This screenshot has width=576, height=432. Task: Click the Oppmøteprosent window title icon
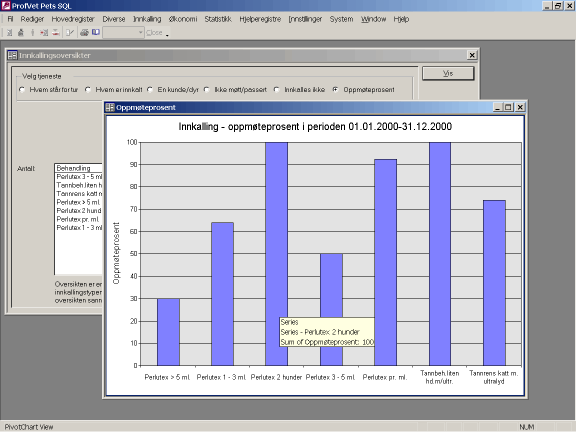pyautogui.click(x=110, y=107)
